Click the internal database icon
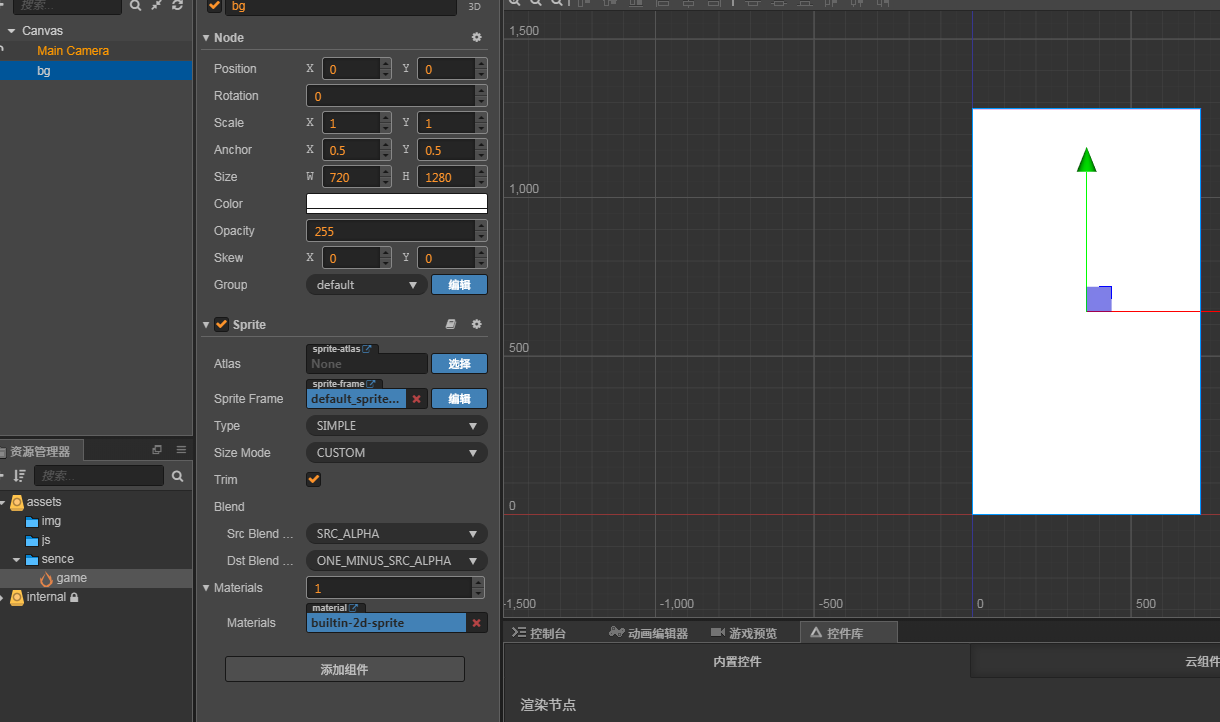This screenshot has width=1220, height=722. pos(17,597)
